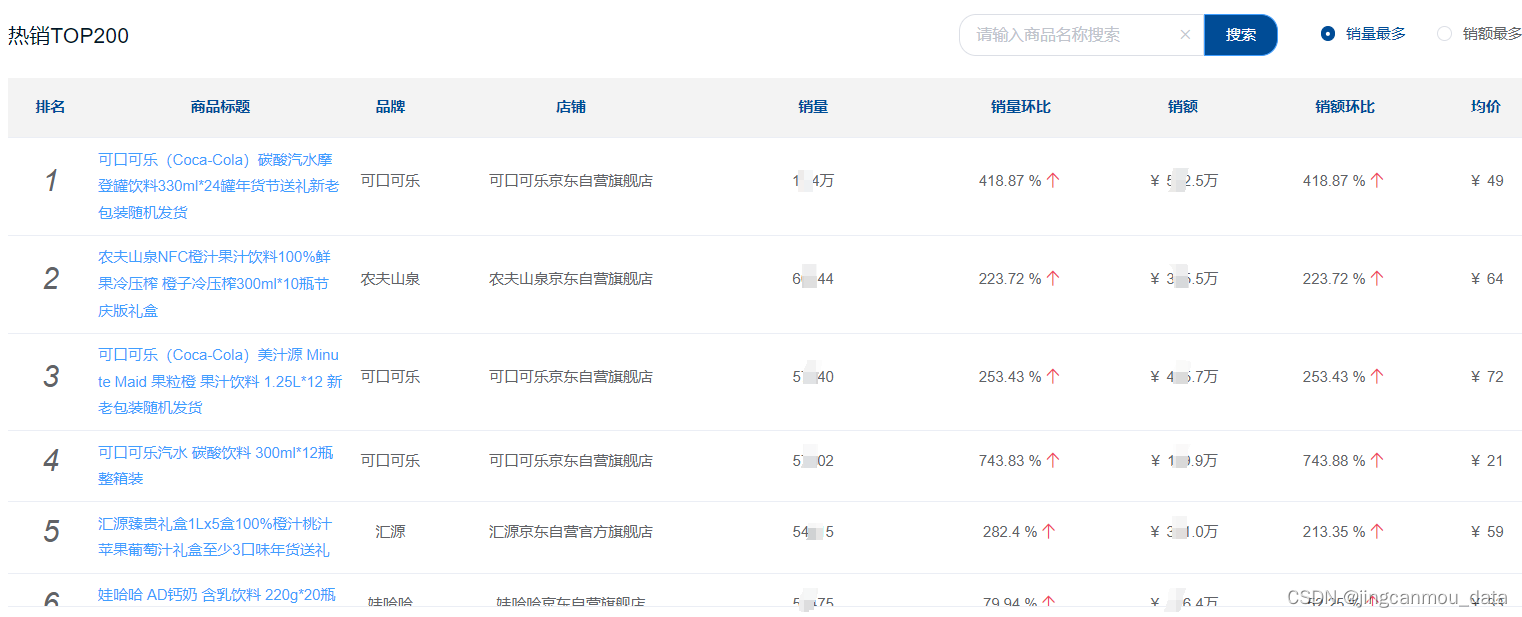Open the 美汁源 Minute Maid 果粒橙 product link
The width and height of the screenshot is (1522, 617).
[x=220, y=381]
